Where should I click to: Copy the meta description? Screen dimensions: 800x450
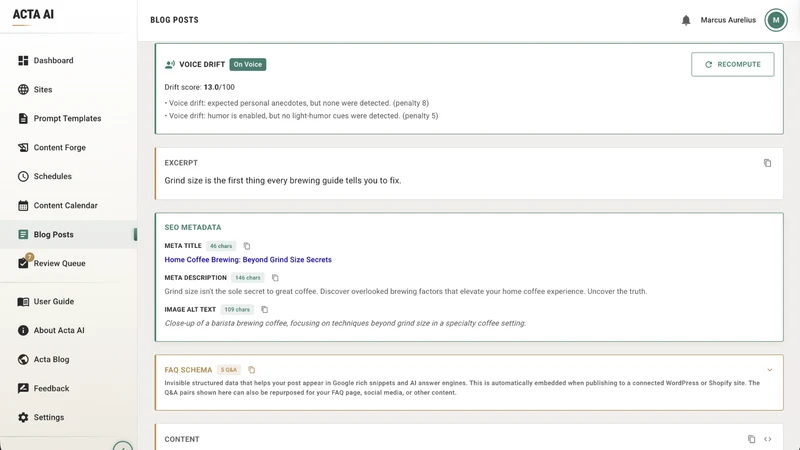coord(275,278)
